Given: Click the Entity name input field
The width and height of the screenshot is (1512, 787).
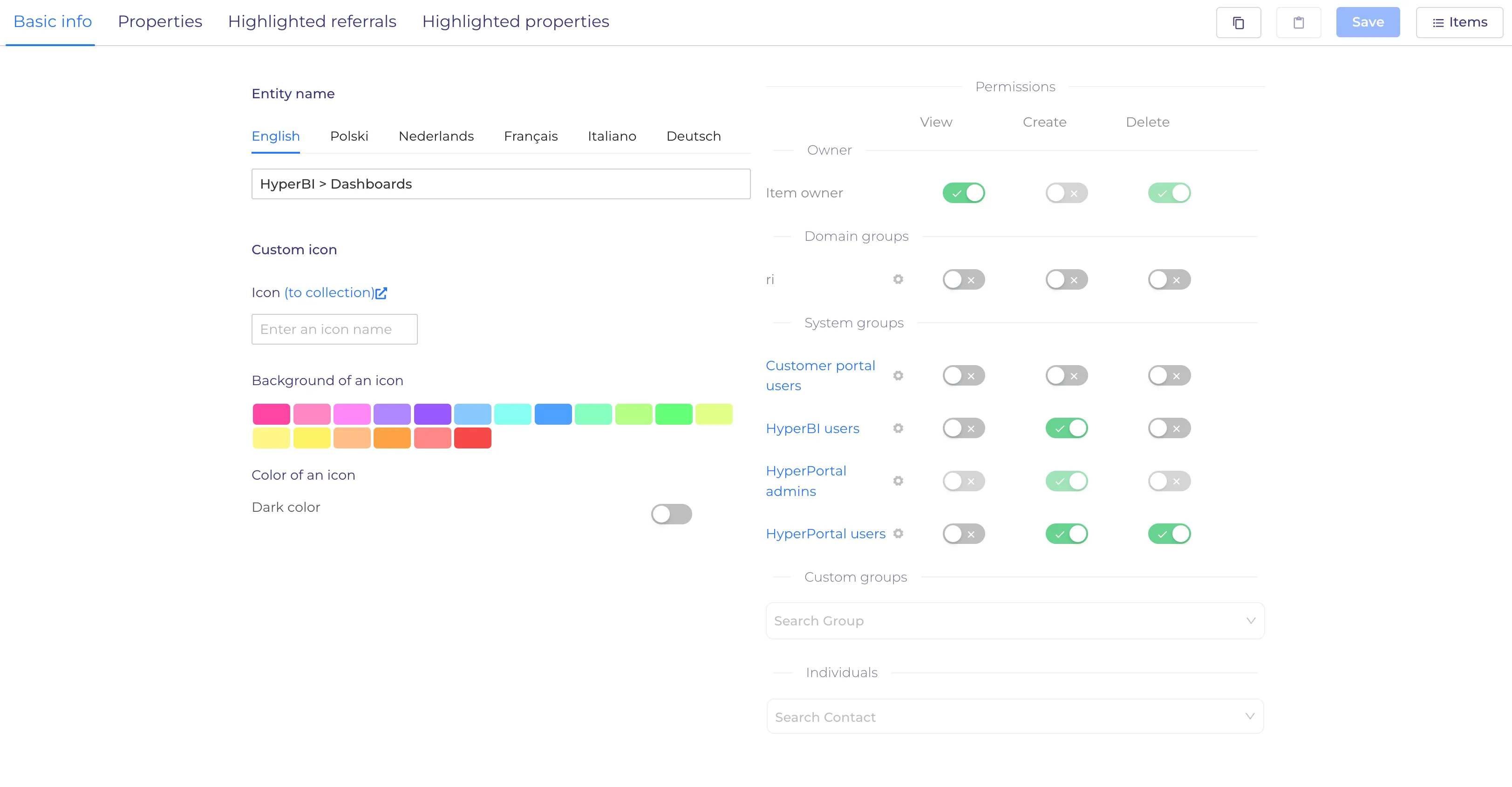Looking at the screenshot, I should click(x=501, y=183).
